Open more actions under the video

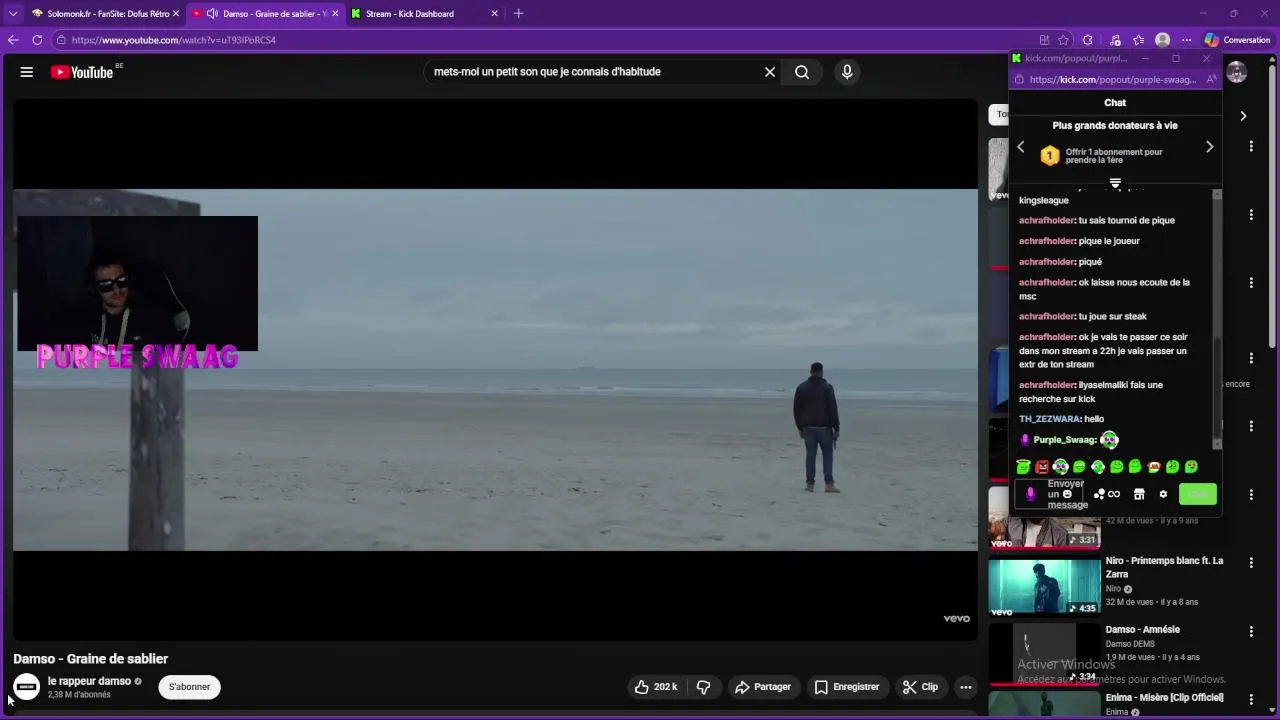pos(965,687)
